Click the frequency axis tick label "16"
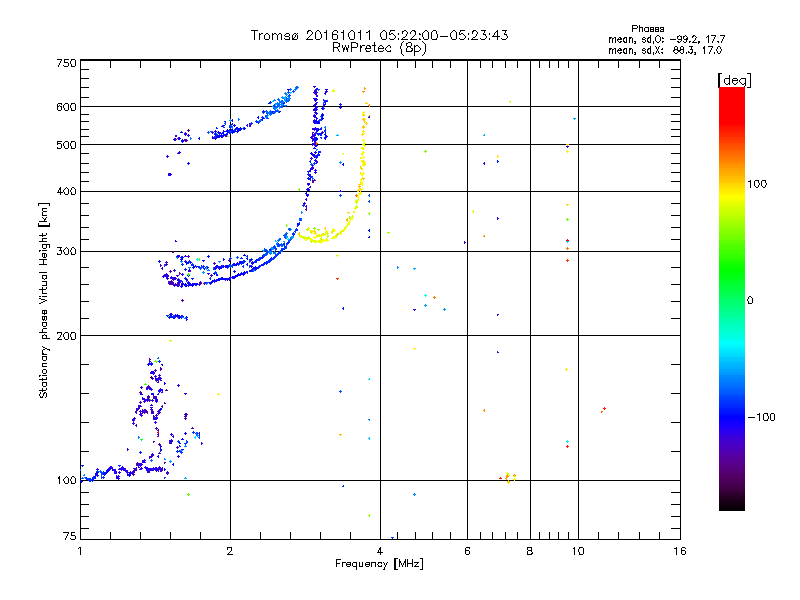800x600 pixels. (680, 551)
